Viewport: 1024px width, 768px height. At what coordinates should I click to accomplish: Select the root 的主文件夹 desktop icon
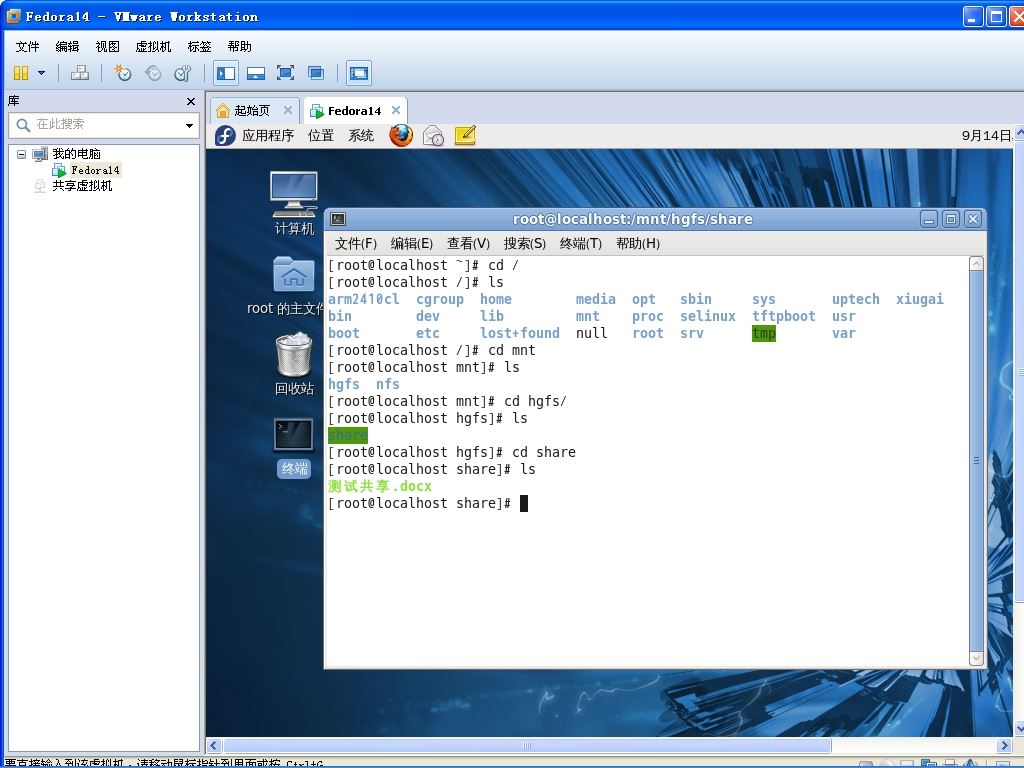click(x=286, y=285)
